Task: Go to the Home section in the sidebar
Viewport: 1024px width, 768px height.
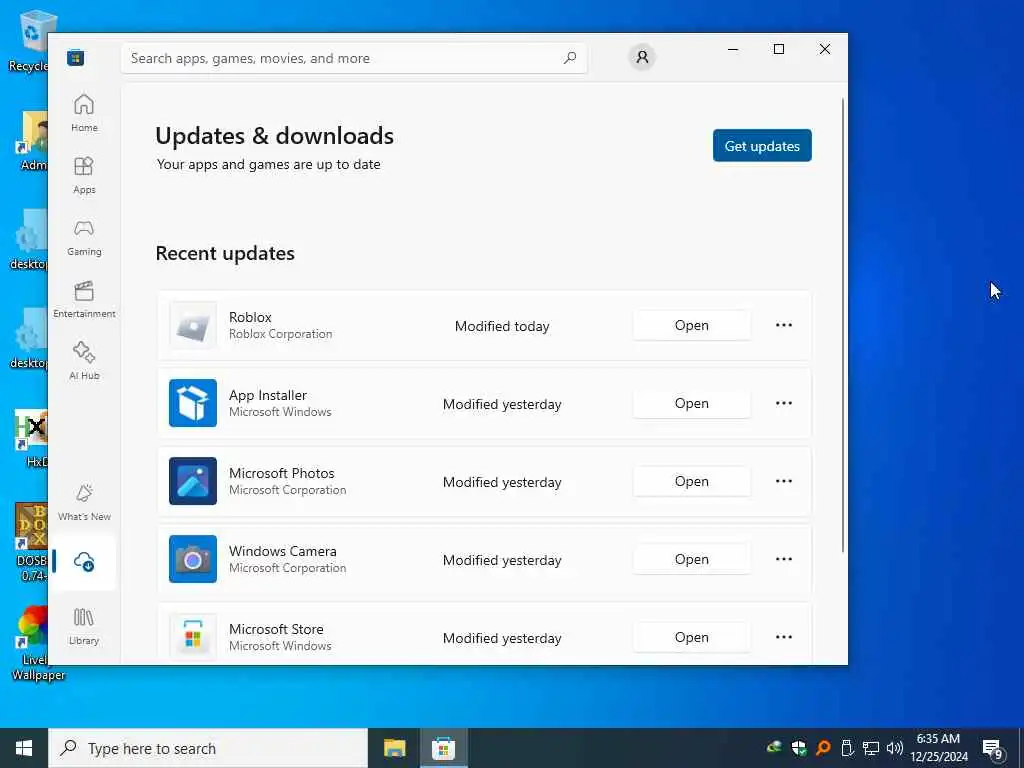Action: point(84,113)
